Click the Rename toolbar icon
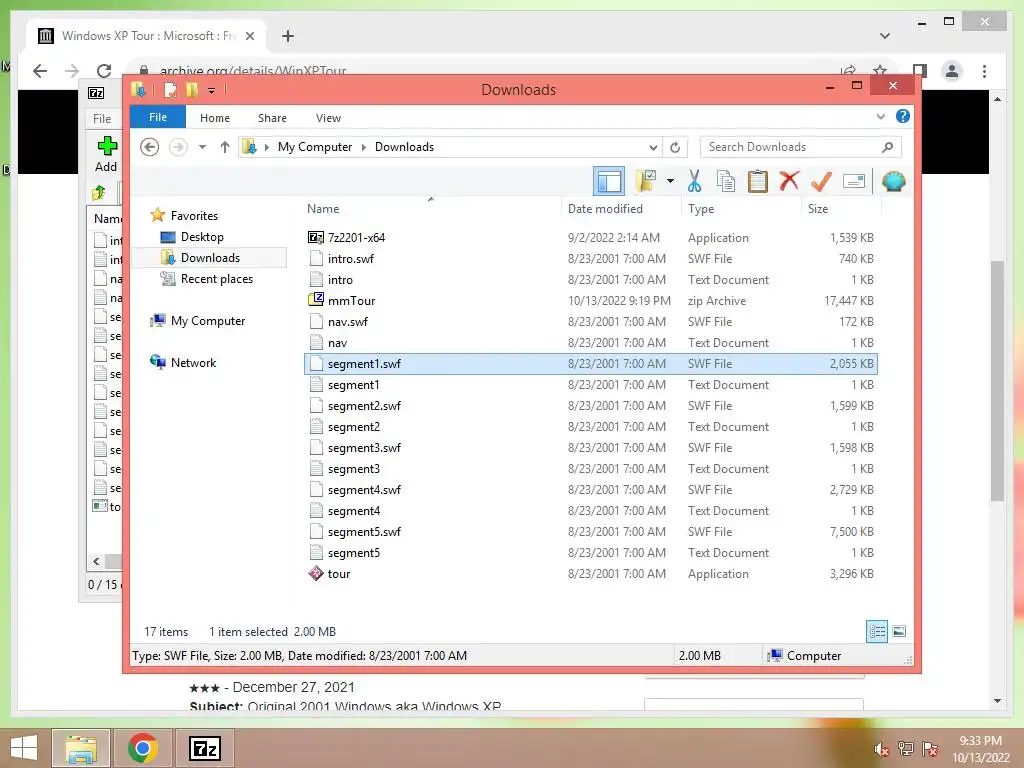1024x768 pixels. 854,181
